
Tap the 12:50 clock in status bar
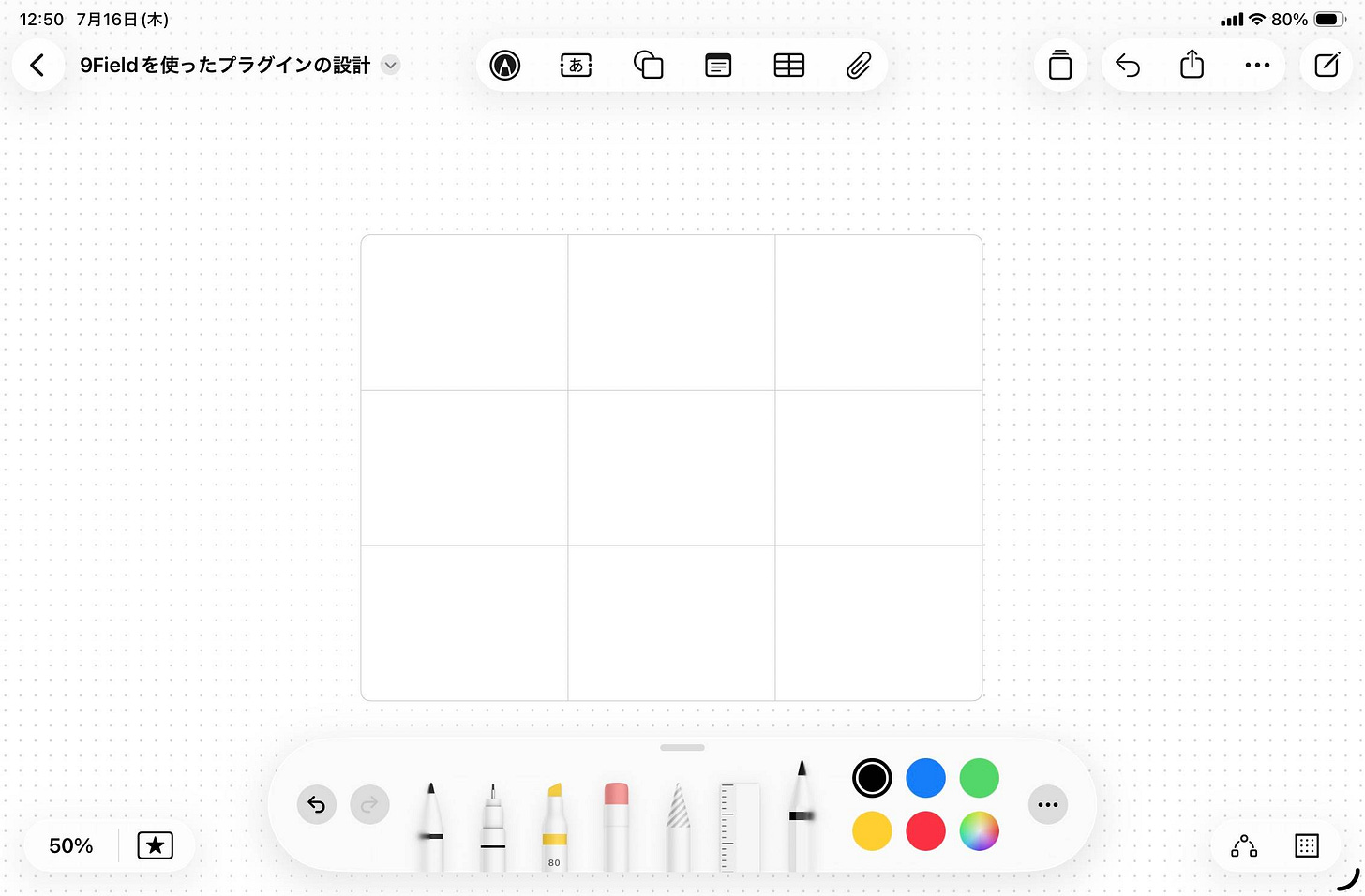coord(41,20)
